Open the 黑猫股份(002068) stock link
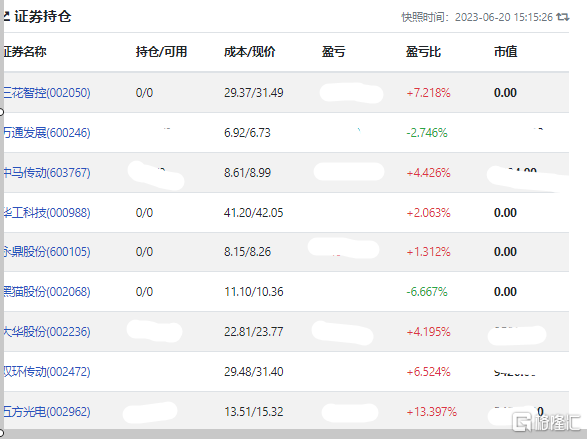The width and height of the screenshot is (587, 439). [47, 292]
